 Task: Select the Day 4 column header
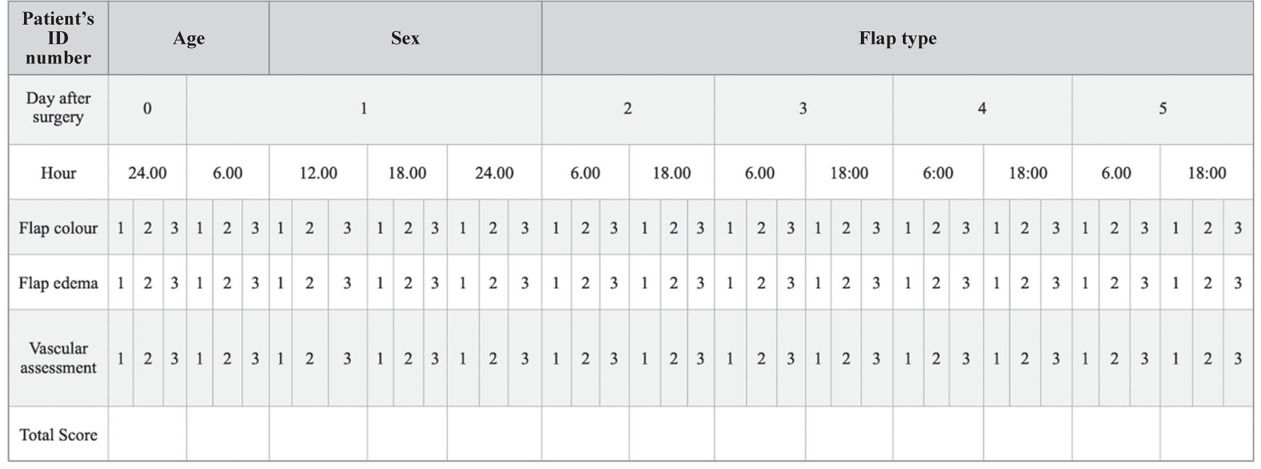click(982, 109)
